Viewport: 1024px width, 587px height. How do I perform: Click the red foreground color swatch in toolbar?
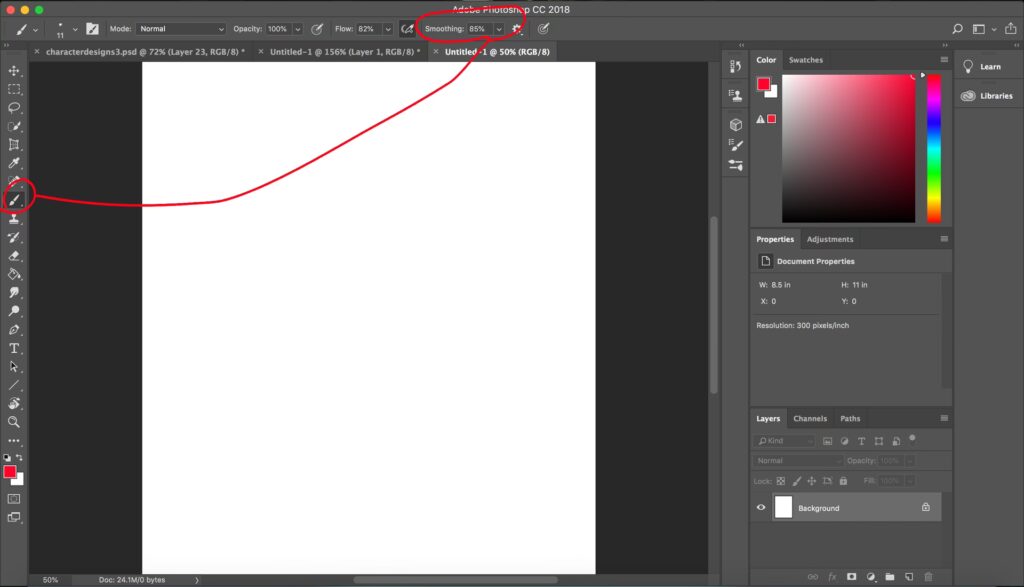(9, 471)
